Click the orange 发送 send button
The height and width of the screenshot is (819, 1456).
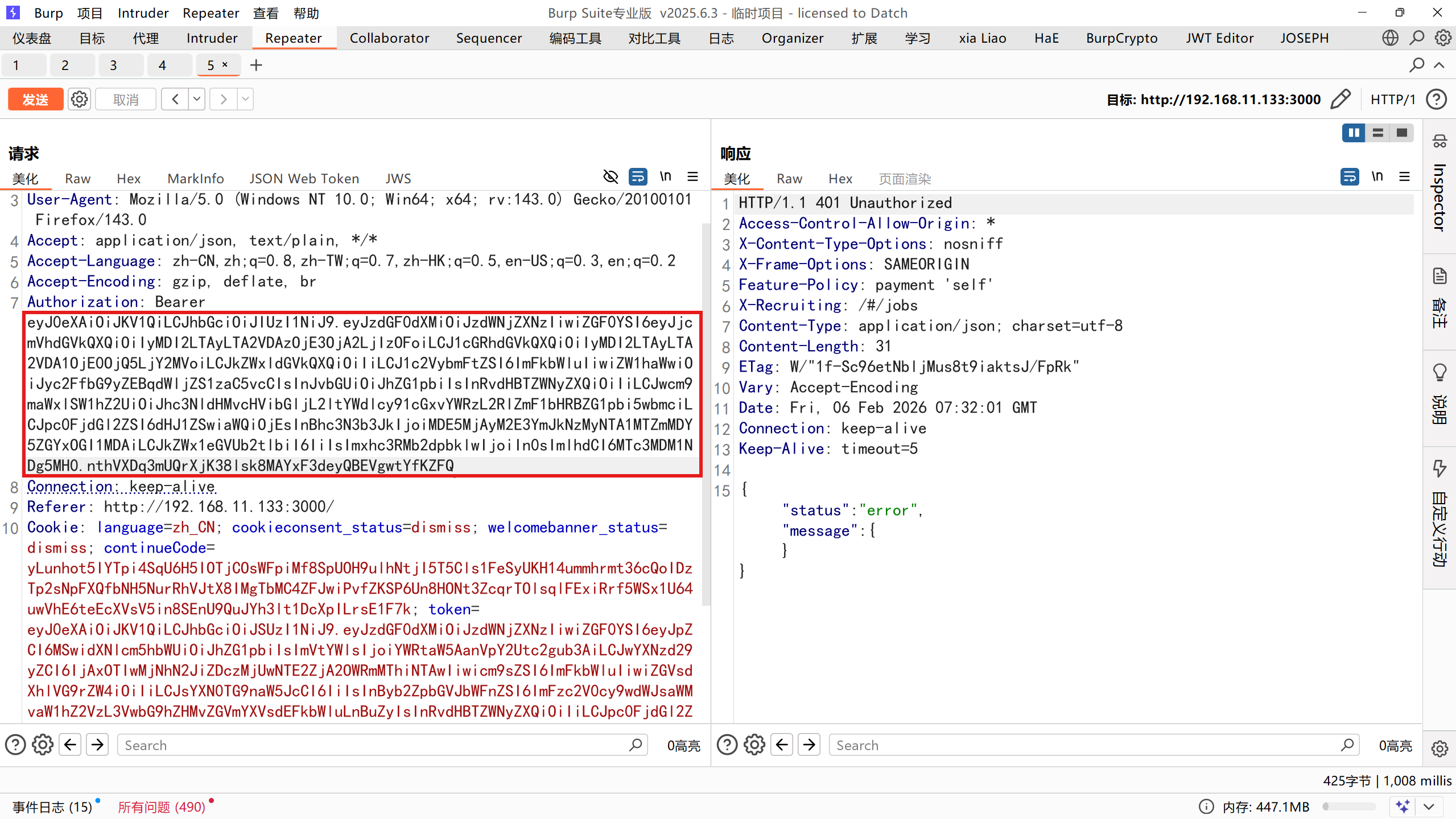[35, 100]
